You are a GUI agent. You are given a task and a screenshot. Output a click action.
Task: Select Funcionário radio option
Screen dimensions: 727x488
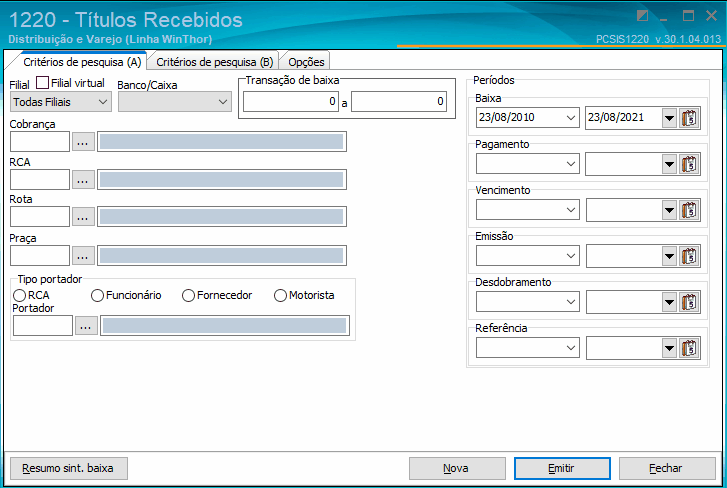97,295
